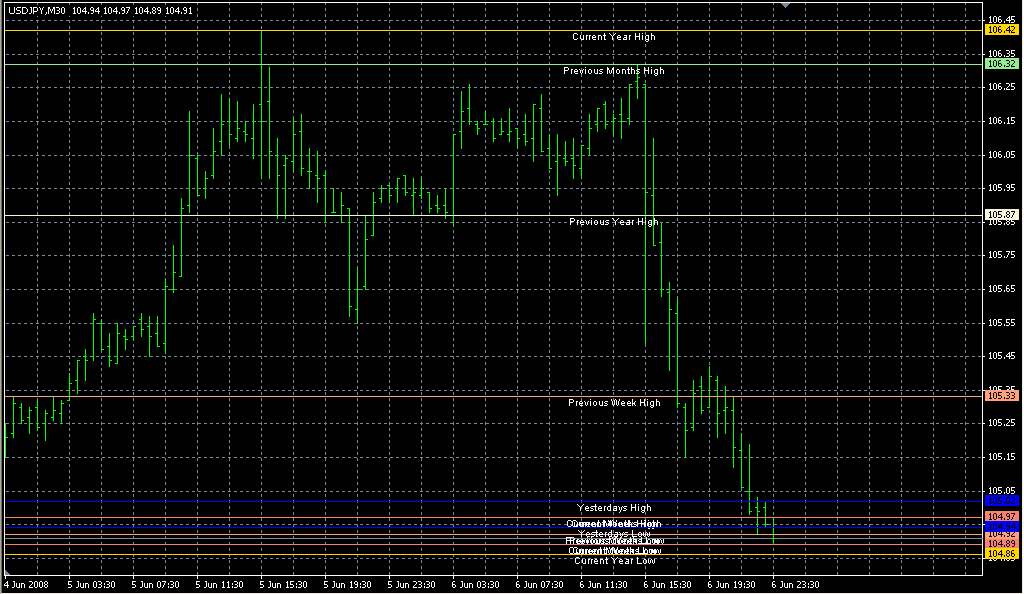
Task: Click the 6 Jun 03:30 time label
Action: pyautogui.click(x=475, y=584)
